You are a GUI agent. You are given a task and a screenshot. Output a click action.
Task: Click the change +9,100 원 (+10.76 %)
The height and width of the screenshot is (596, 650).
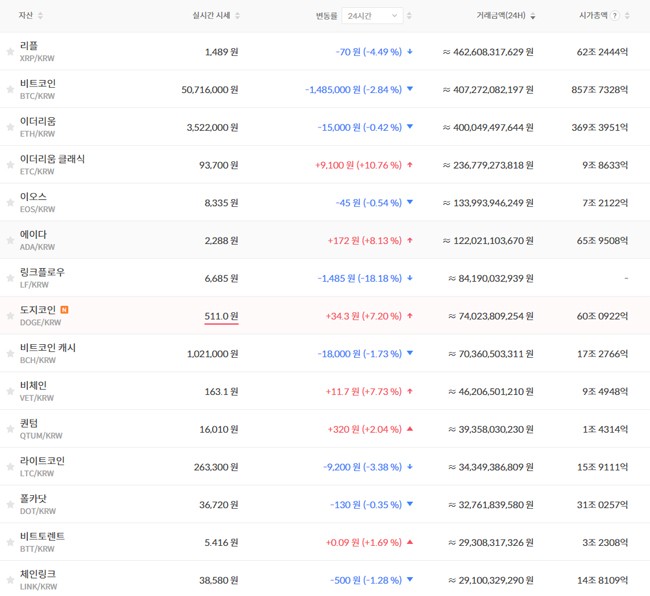pyautogui.click(x=359, y=165)
